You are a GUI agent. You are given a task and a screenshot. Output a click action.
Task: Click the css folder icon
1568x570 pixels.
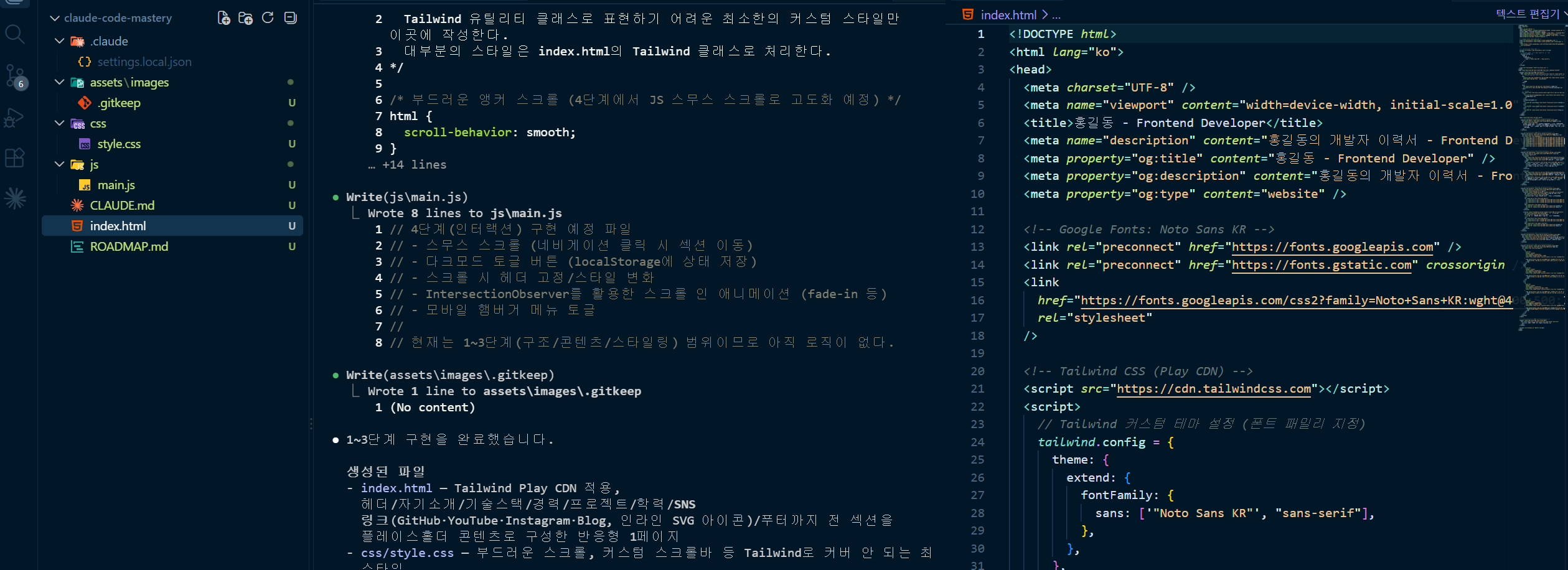(x=78, y=124)
